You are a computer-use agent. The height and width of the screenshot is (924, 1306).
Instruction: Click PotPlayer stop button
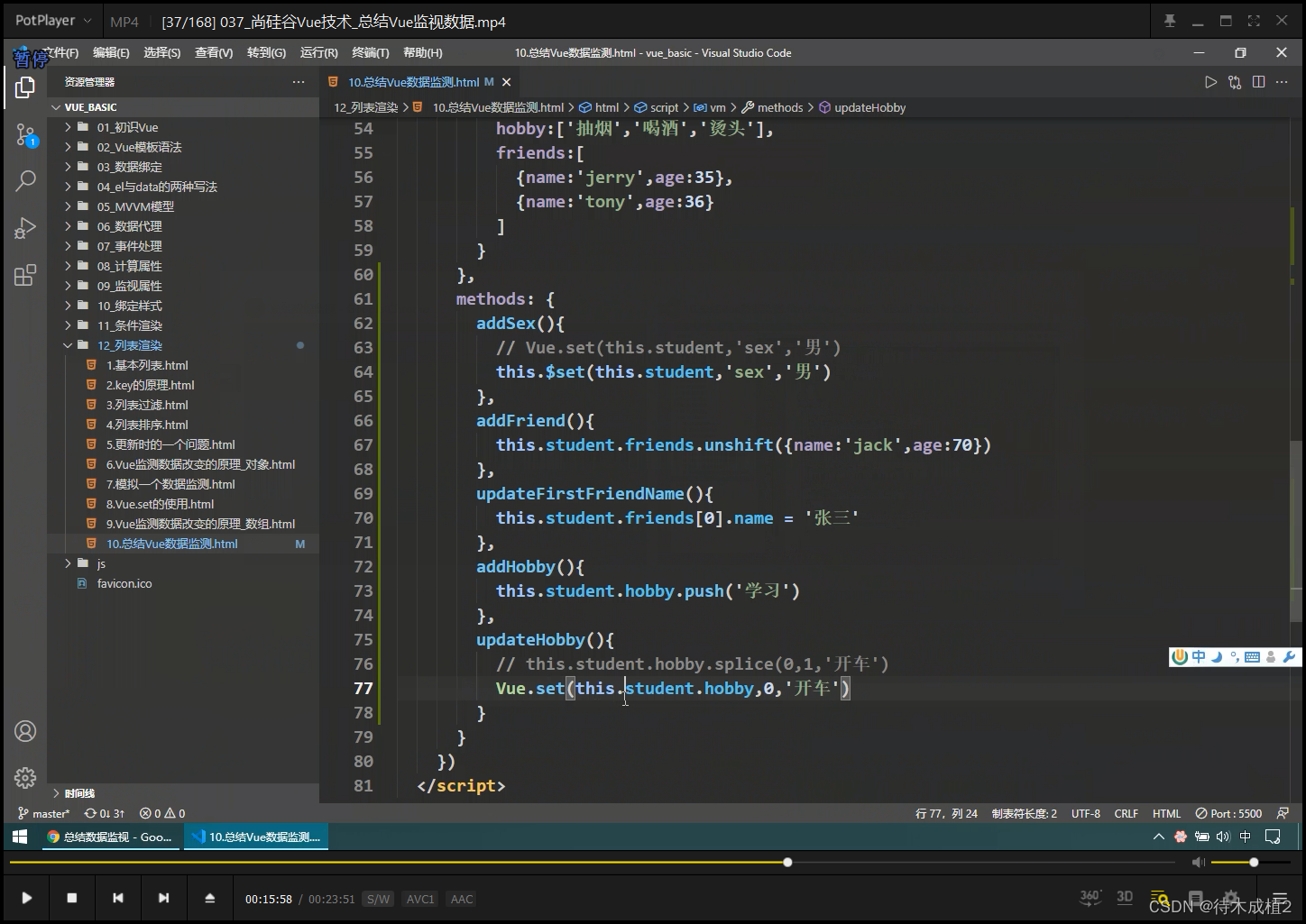72,898
